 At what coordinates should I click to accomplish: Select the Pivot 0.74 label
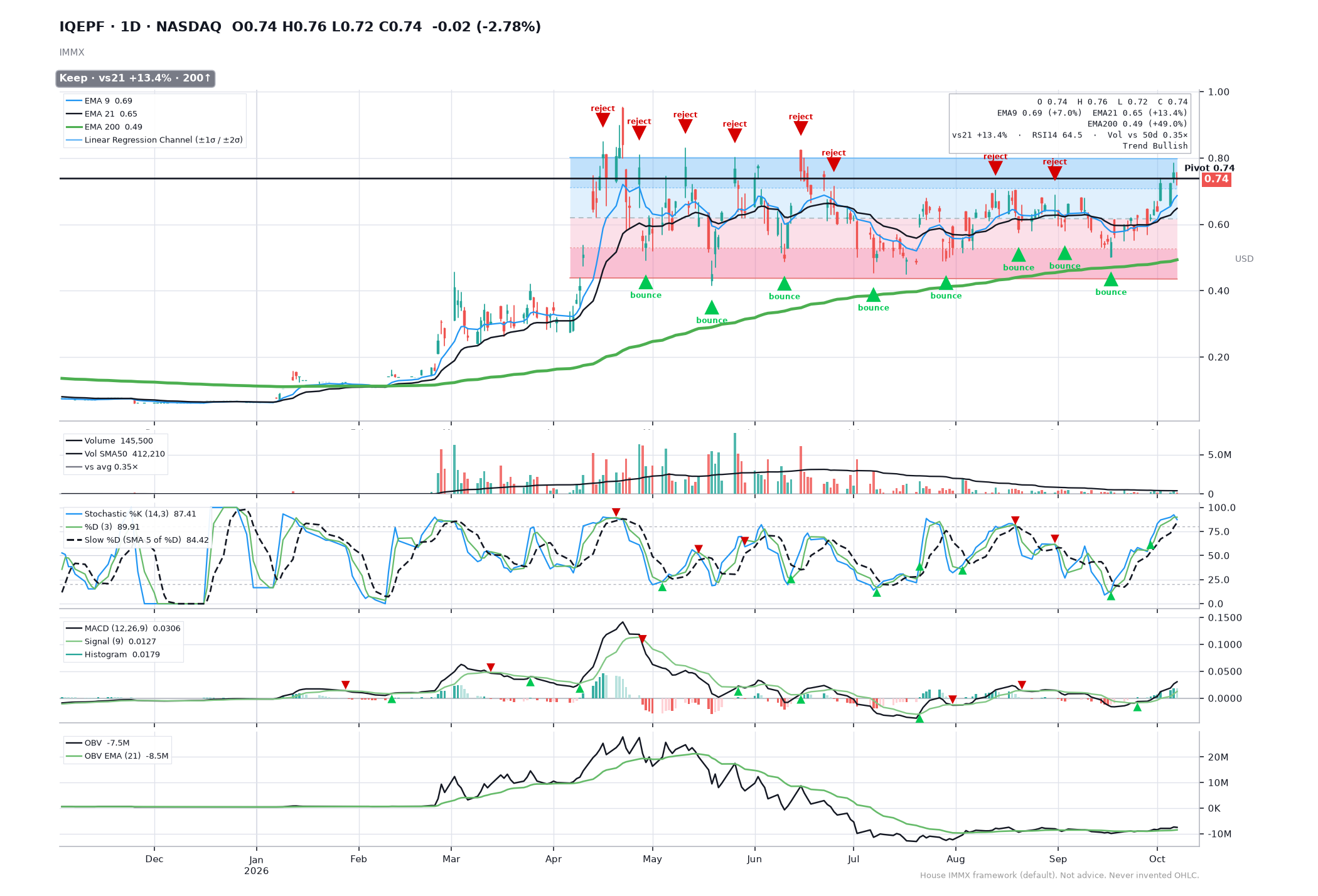pos(1209,168)
